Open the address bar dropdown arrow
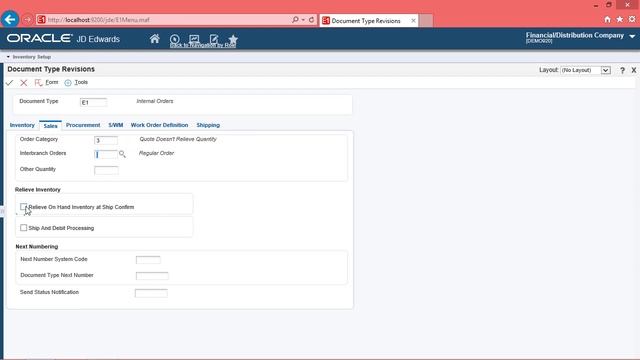The width and height of the screenshot is (640, 360). (303, 20)
